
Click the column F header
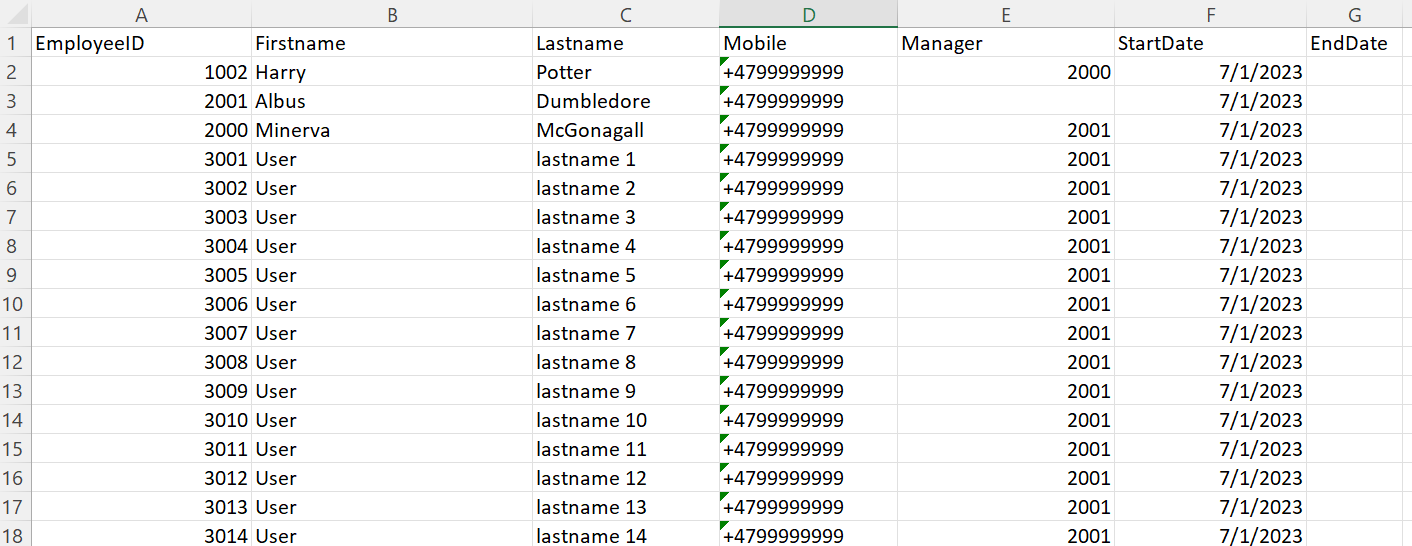pos(1211,14)
